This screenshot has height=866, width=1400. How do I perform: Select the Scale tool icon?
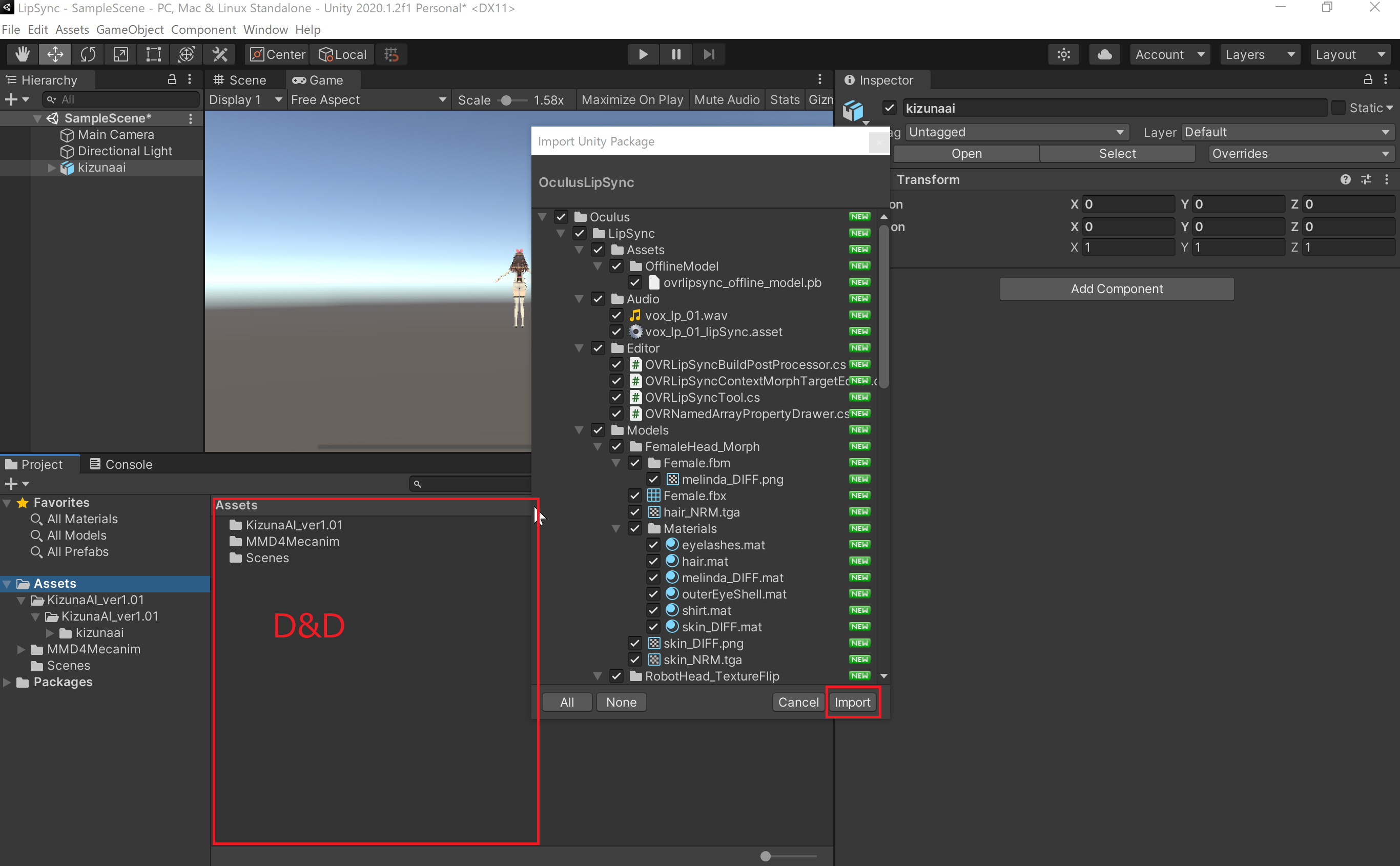pyautogui.click(x=120, y=54)
